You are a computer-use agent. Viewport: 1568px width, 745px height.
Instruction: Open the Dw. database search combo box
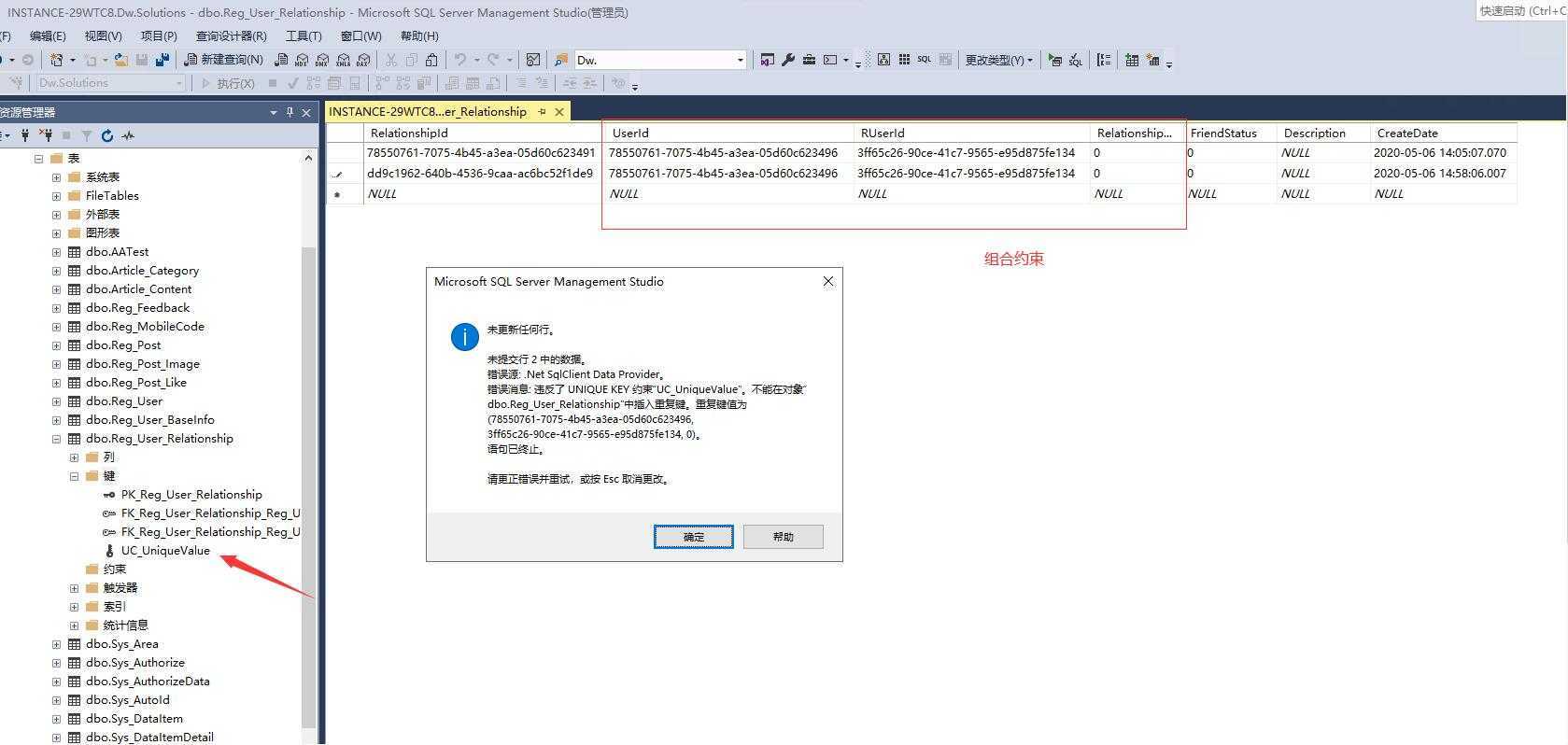(x=660, y=60)
